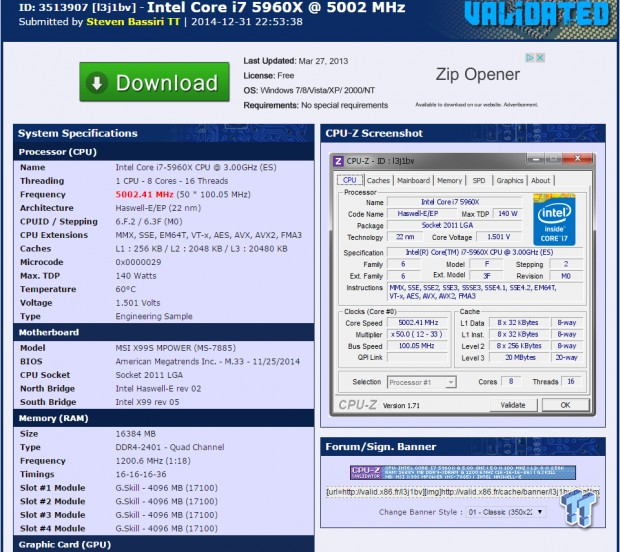Close the ad with the X icon
Screen dimensions: 620x552
tap(540, 58)
